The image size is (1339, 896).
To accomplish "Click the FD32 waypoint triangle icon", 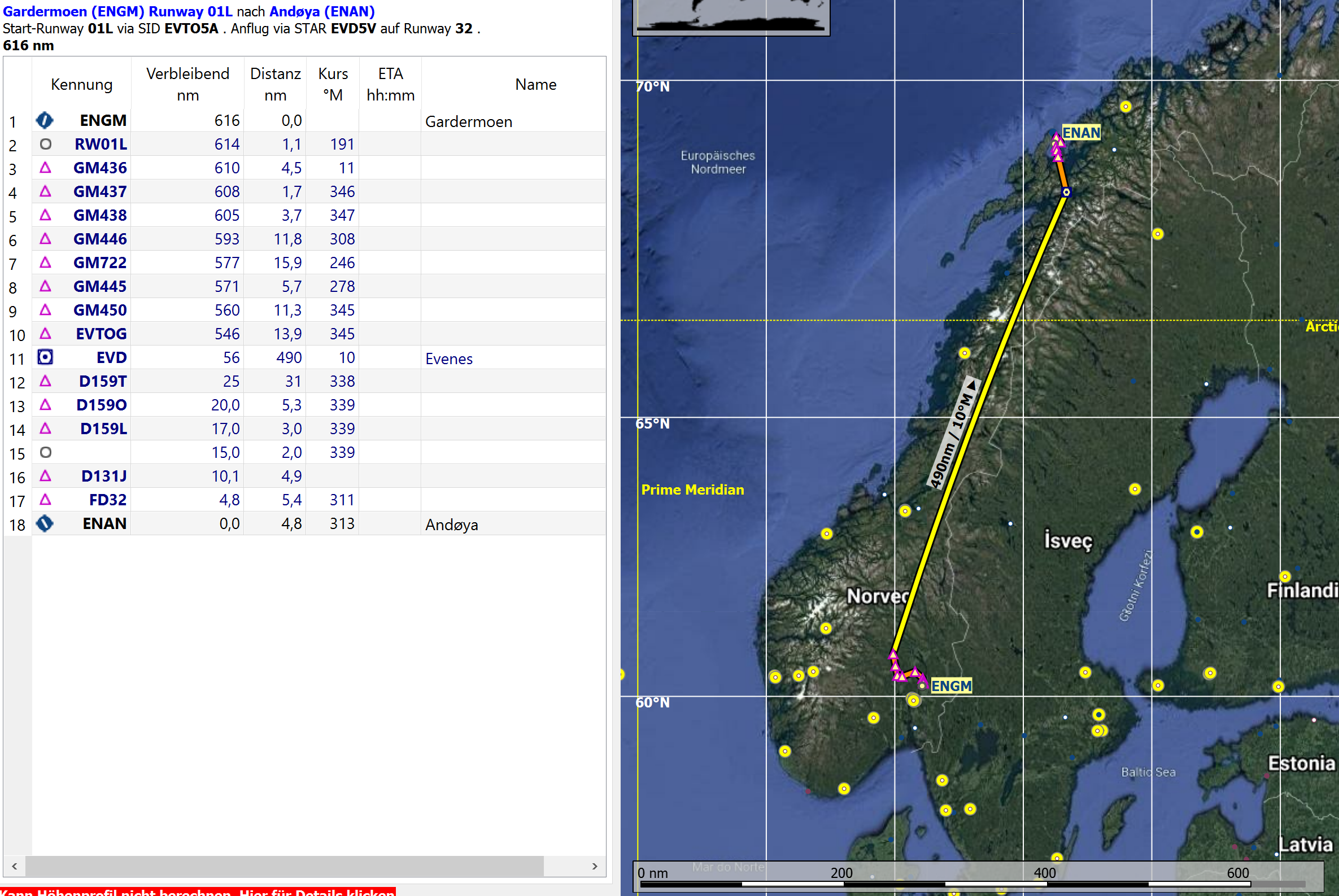I will tap(46, 500).
